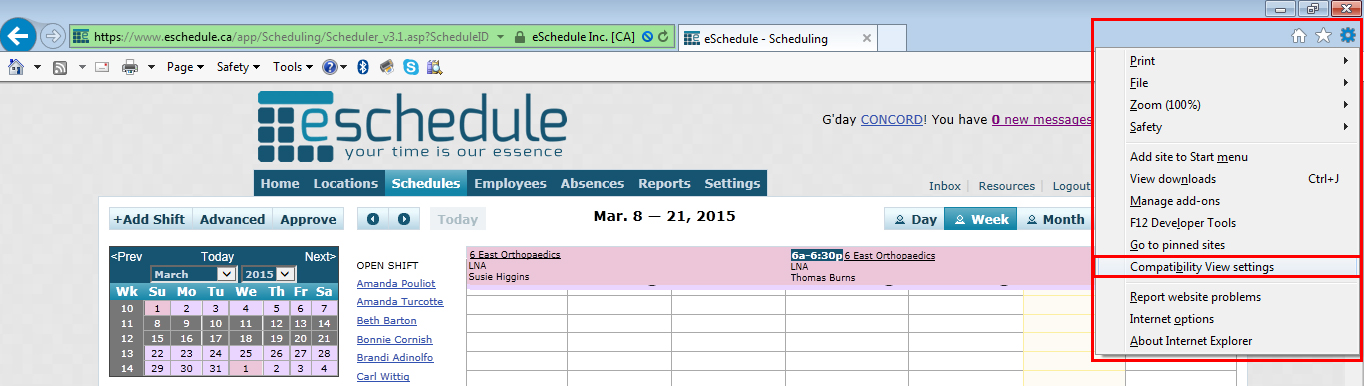
Task: Open the Tools dropdown in command bar
Action: tap(292, 67)
